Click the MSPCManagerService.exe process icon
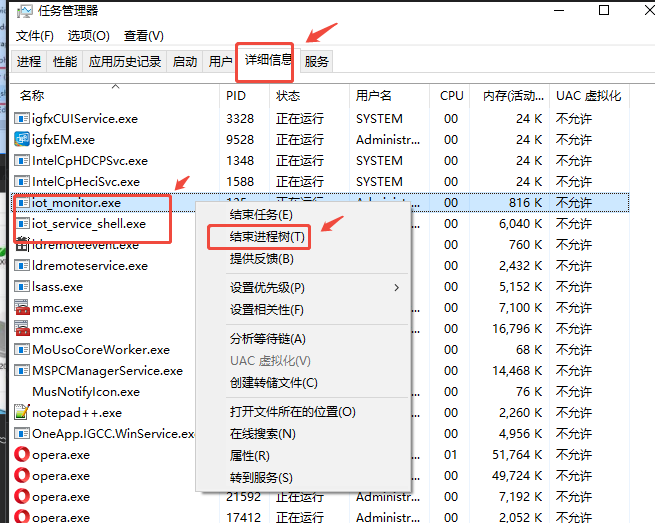 pos(22,371)
